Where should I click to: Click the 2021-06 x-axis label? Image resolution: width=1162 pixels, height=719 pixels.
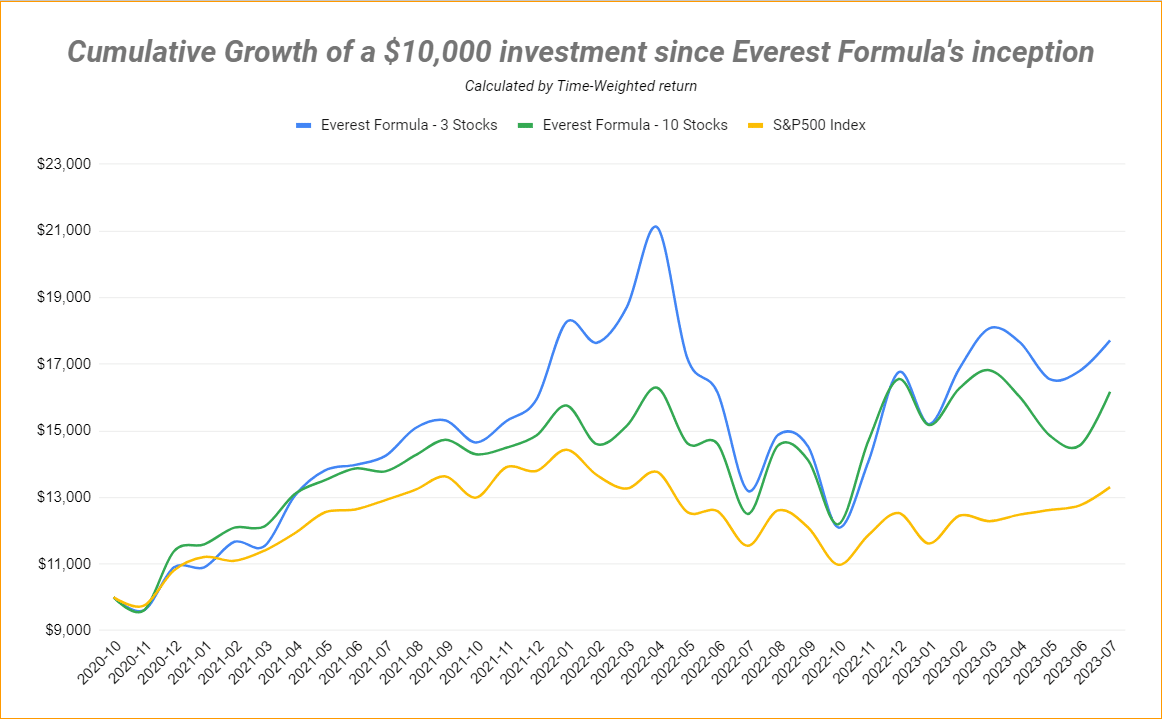[342, 663]
